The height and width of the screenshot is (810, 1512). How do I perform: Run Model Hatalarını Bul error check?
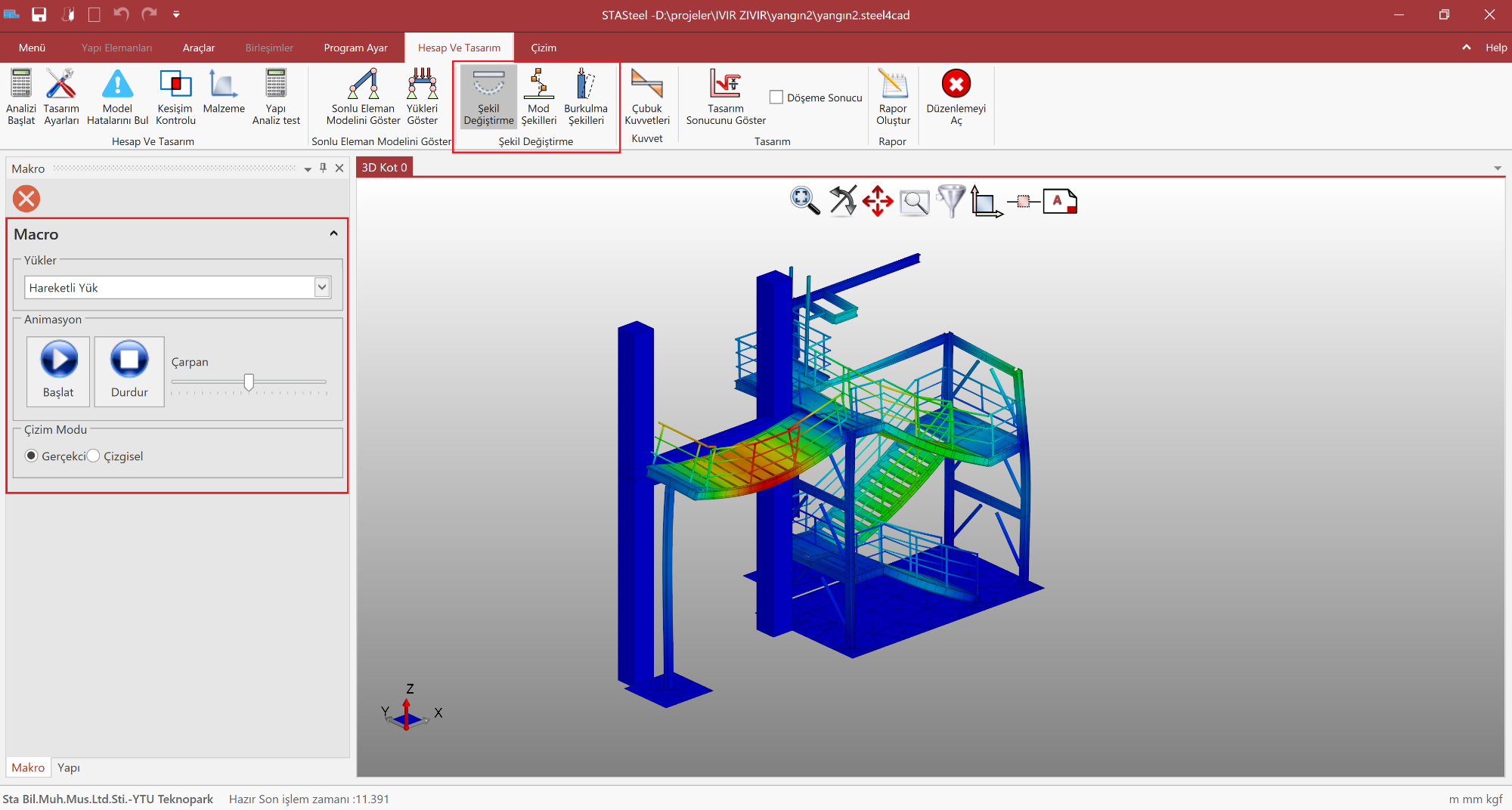tap(117, 85)
